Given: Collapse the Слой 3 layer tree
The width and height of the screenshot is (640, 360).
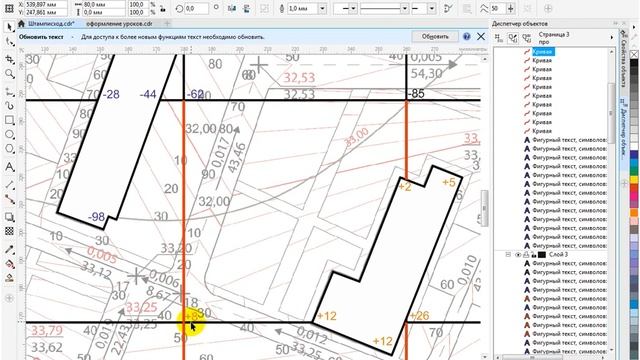Looking at the screenshot, I should pyautogui.click(x=508, y=255).
